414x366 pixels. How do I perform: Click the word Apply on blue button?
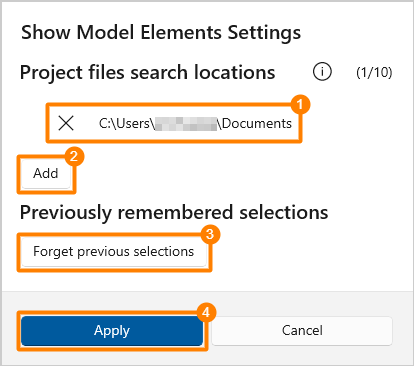(x=112, y=331)
